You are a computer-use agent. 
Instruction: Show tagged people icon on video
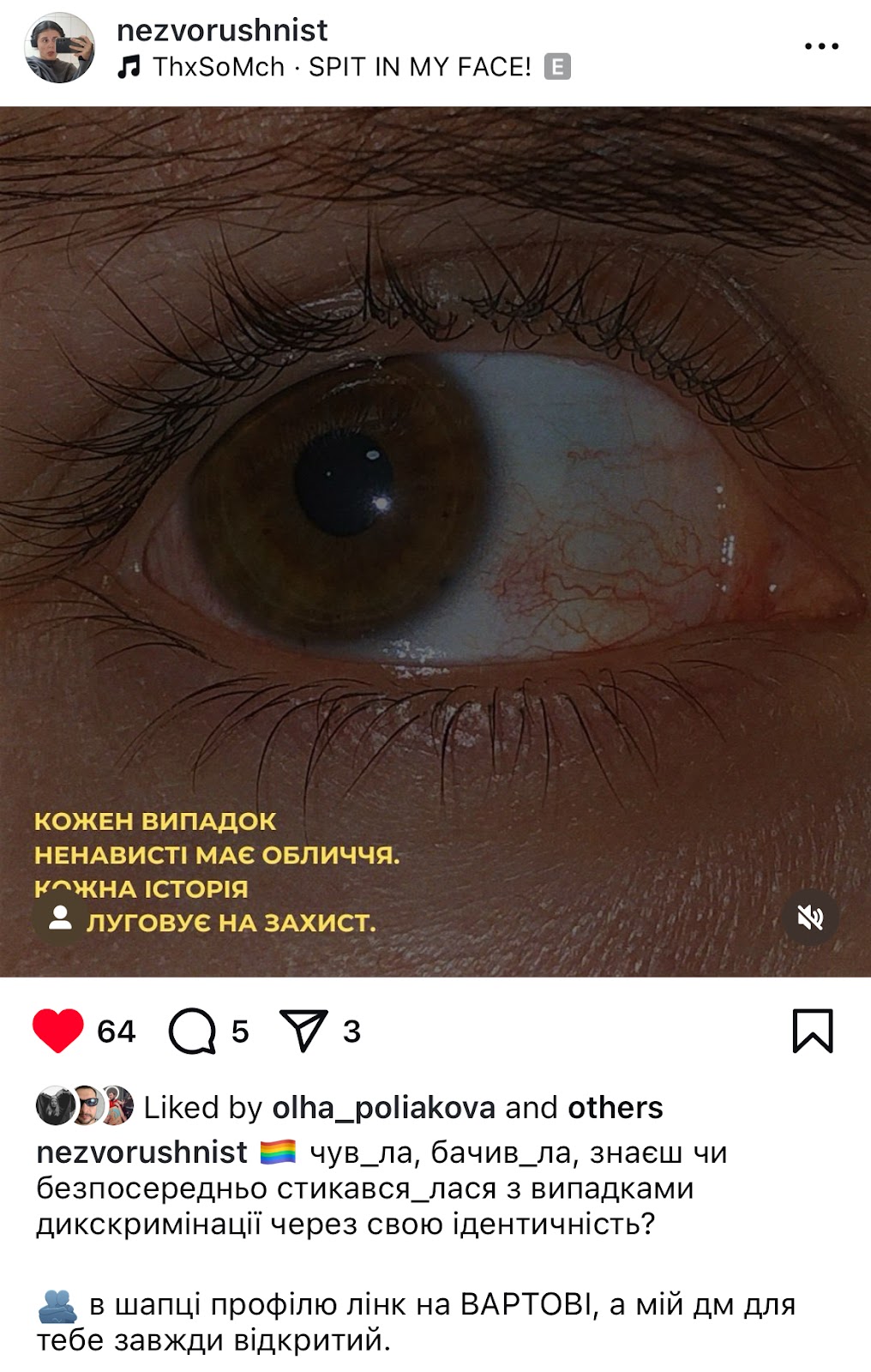(x=60, y=918)
